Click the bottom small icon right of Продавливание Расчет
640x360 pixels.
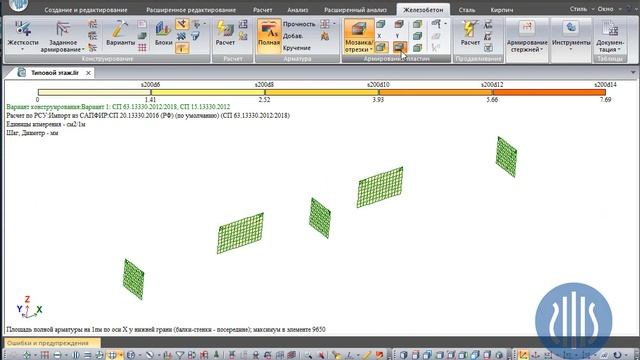click(x=488, y=48)
